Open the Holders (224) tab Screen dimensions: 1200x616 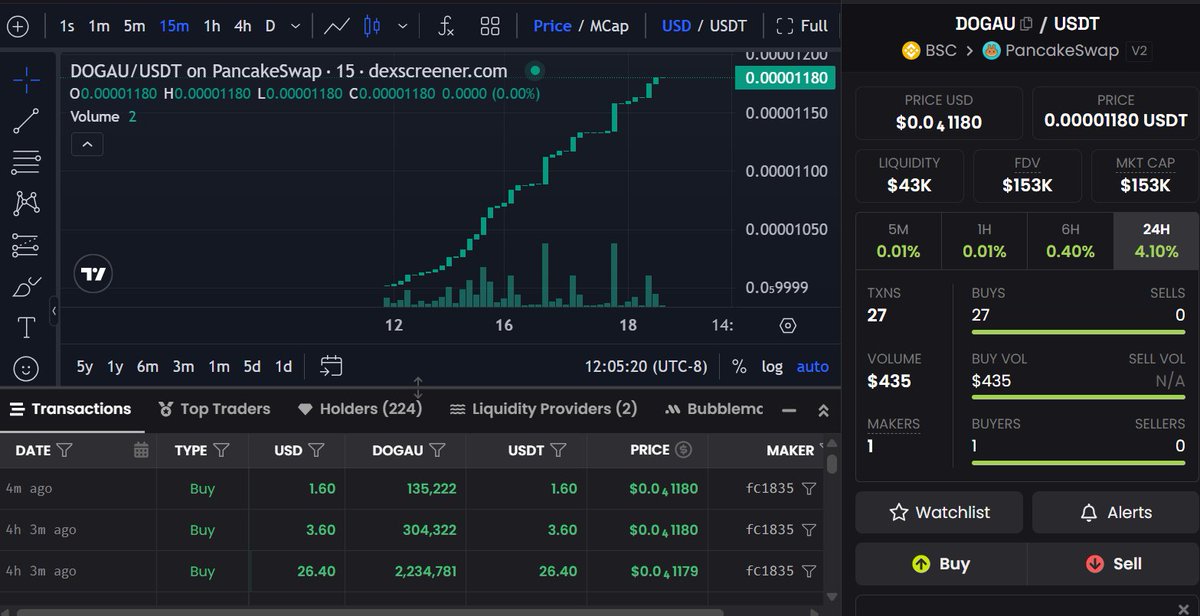(x=360, y=409)
